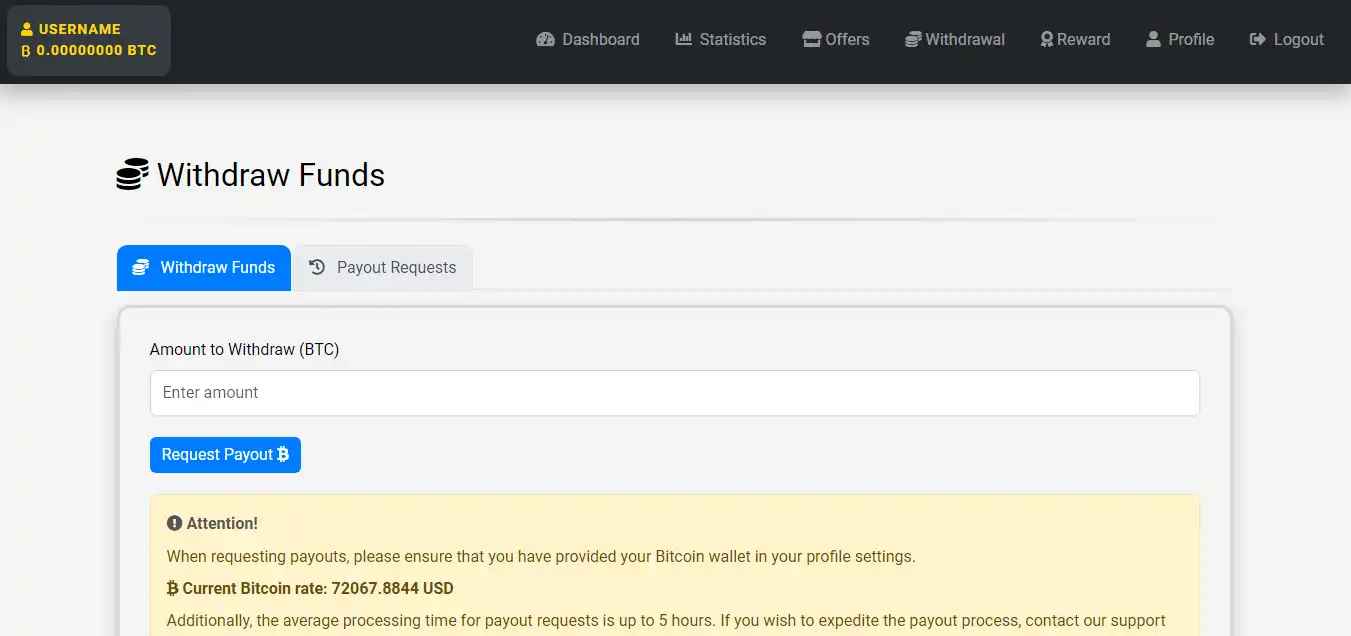Click the large coins icon beside page heading

(x=132, y=175)
